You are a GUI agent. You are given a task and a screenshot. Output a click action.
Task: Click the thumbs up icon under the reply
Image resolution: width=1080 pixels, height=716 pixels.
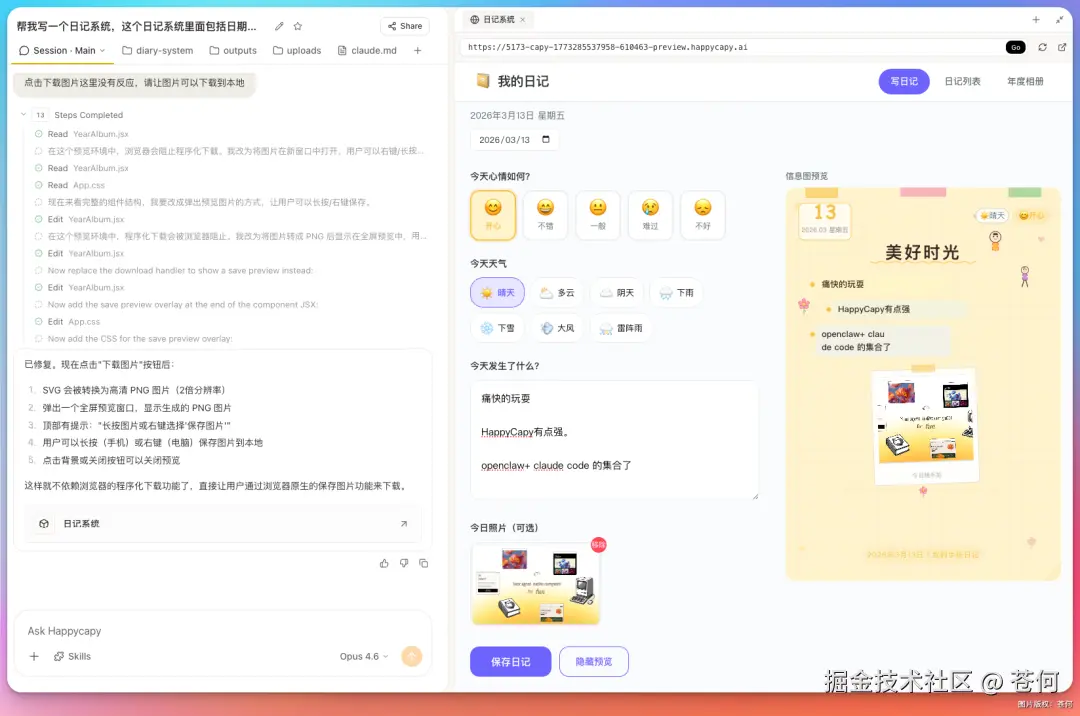(x=384, y=563)
